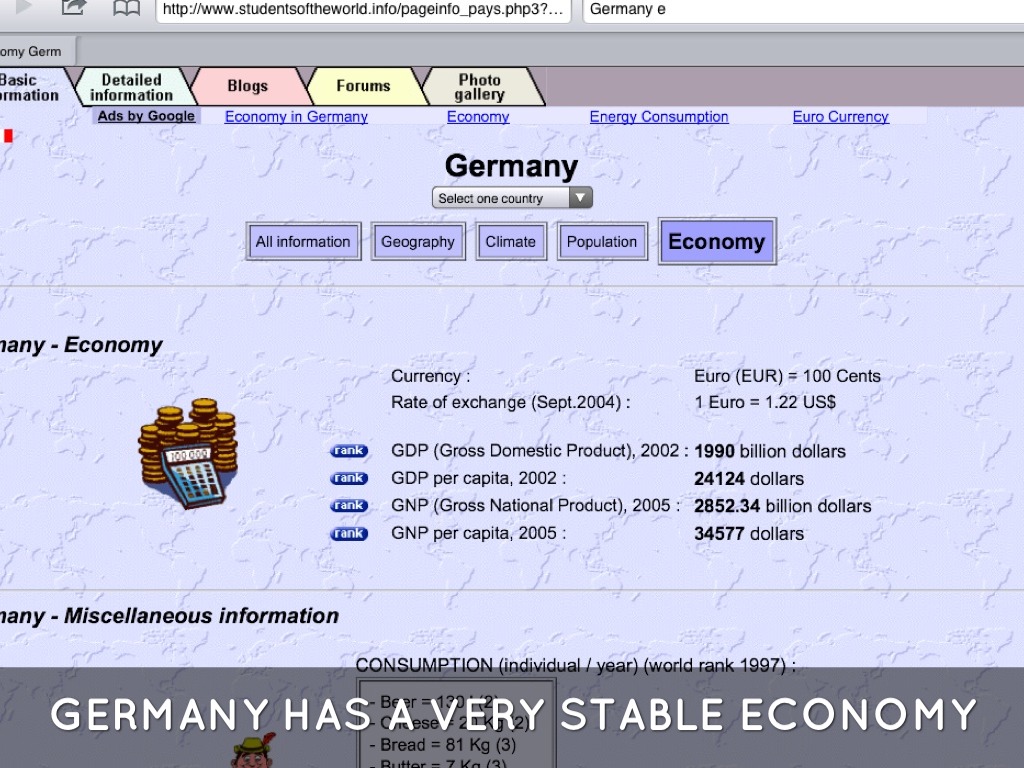Click the coins and calculator image
1024x768 pixels.
(x=189, y=453)
